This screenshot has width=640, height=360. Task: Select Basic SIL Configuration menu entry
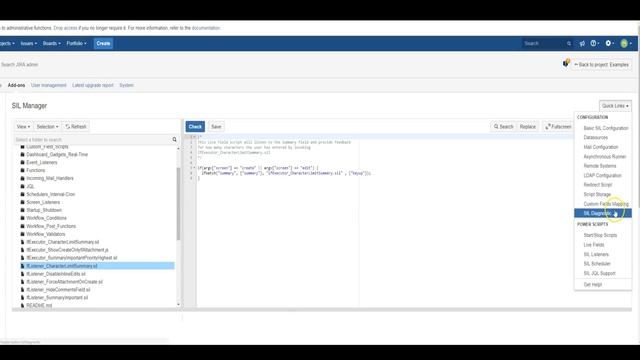tap(603, 128)
